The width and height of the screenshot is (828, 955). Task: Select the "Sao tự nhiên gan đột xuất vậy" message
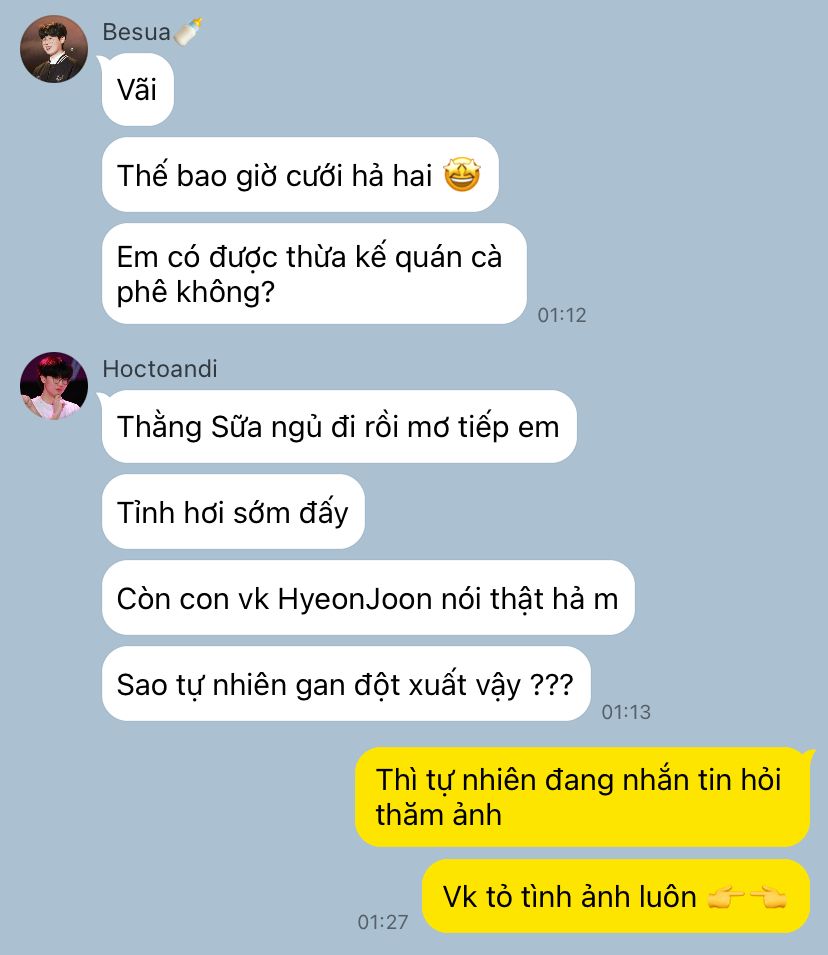coord(346,684)
